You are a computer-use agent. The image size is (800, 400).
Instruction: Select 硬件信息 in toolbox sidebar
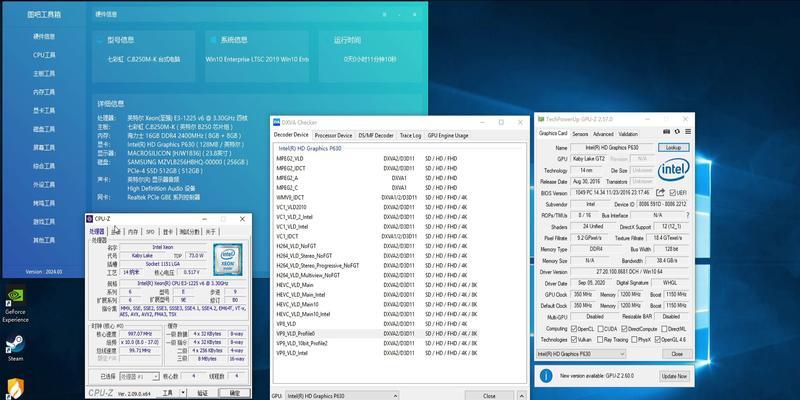pos(44,37)
